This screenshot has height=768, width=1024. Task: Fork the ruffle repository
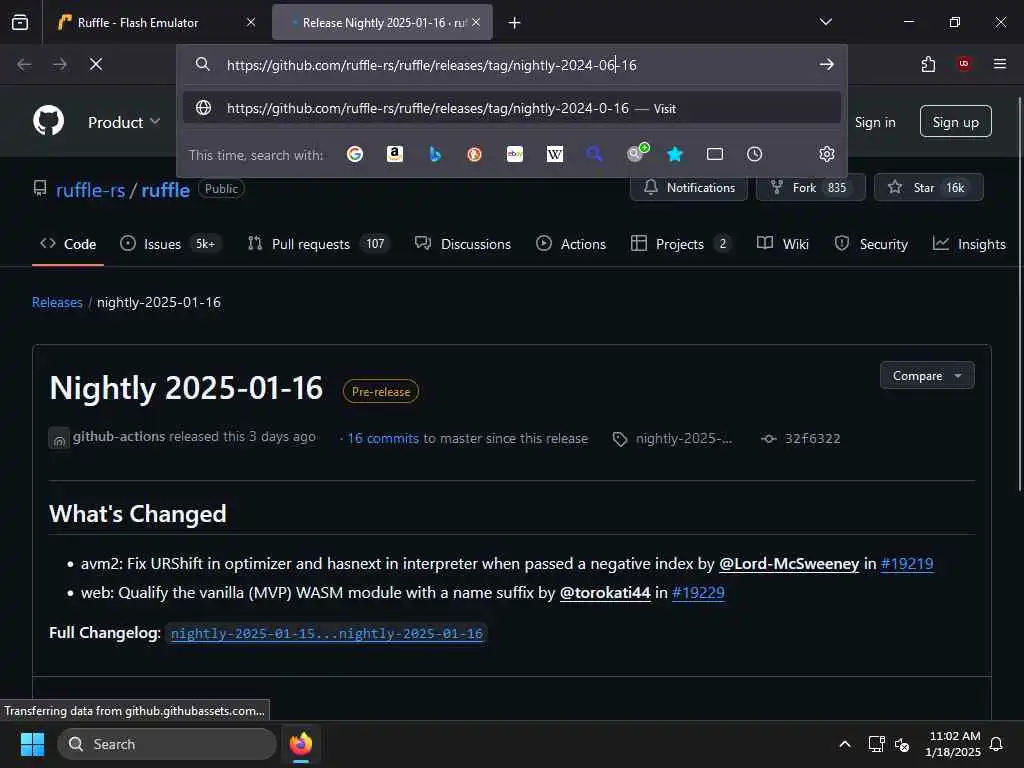810,187
